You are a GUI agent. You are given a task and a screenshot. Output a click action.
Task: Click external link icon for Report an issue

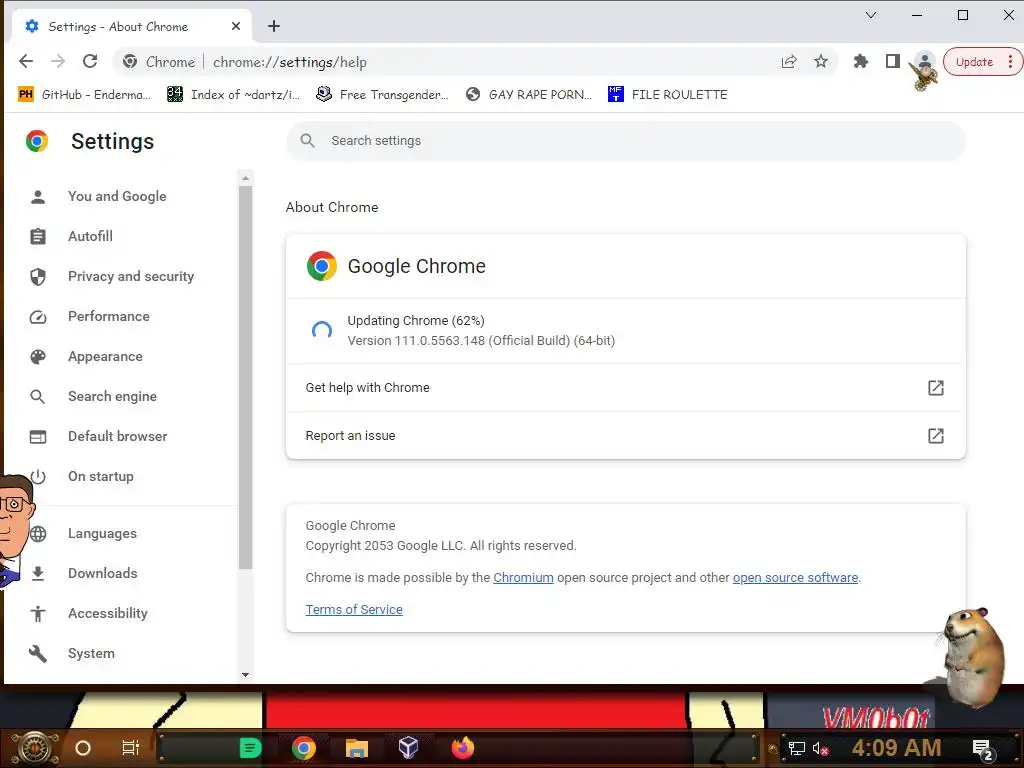click(936, 436)
